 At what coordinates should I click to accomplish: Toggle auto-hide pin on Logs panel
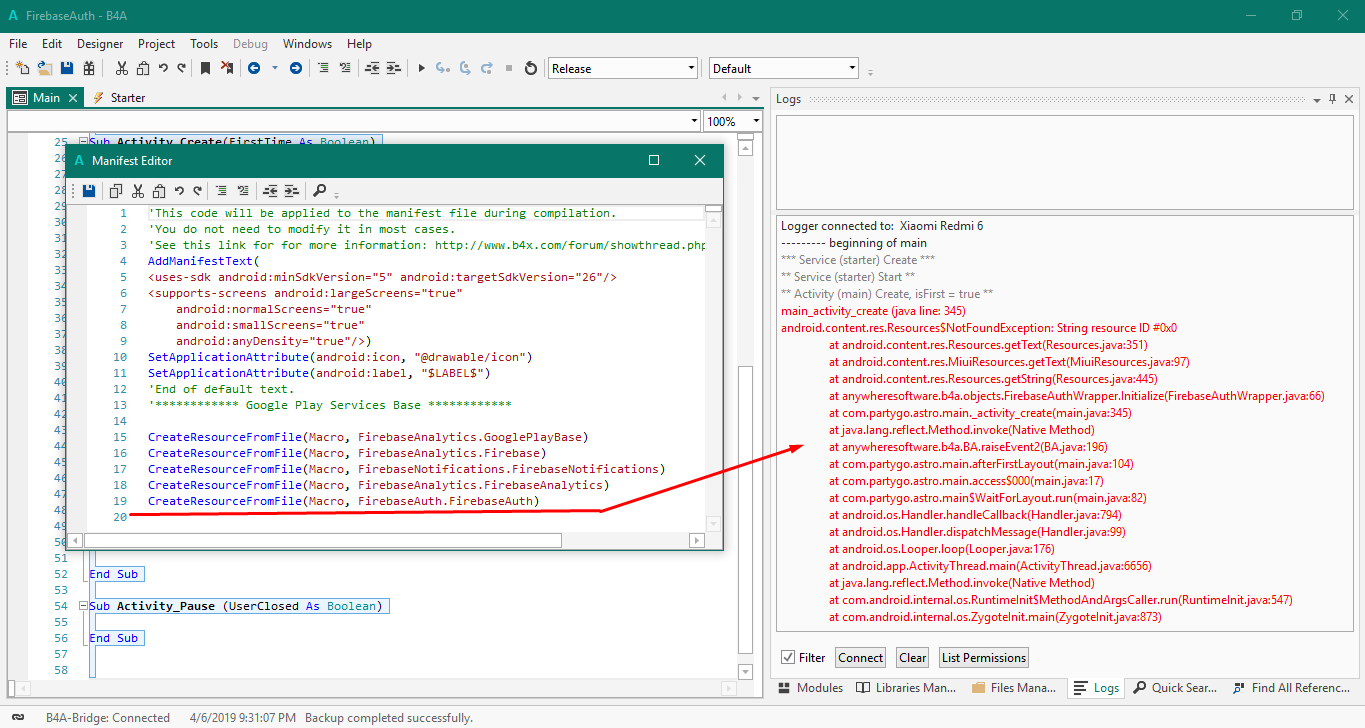pyautogui.click(x=1333, y=99)
